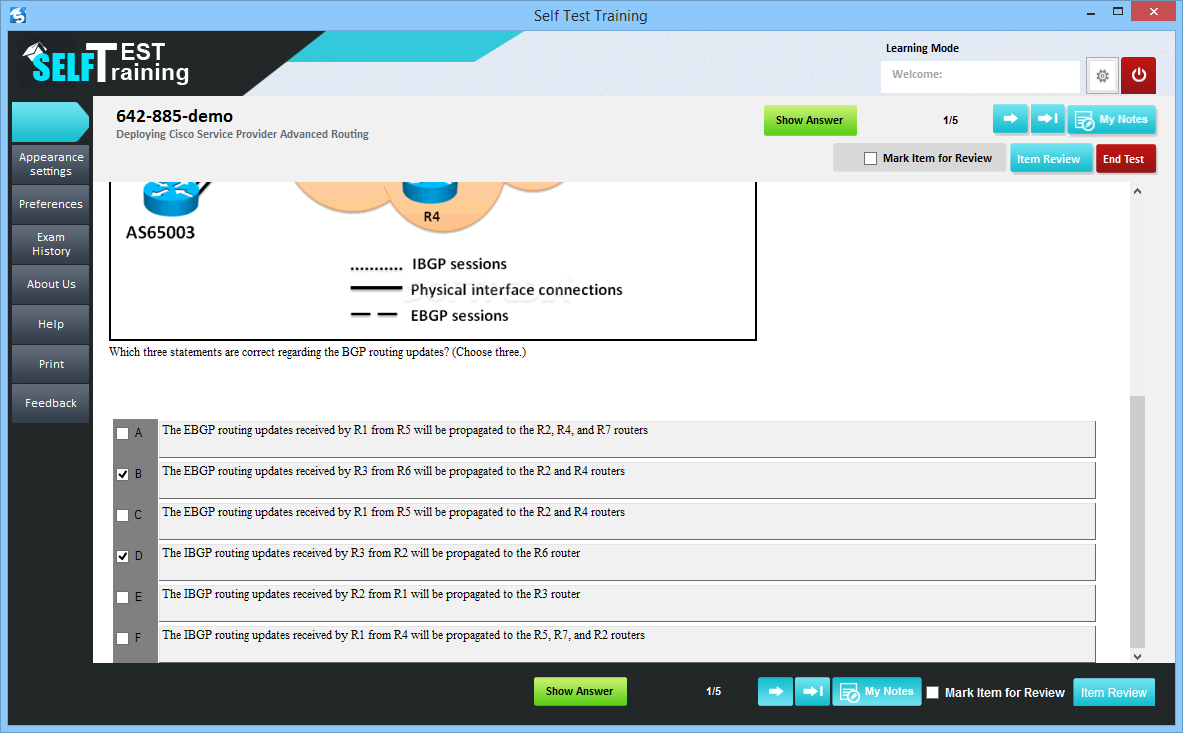Click top Item Review button

coord(1049,159)
